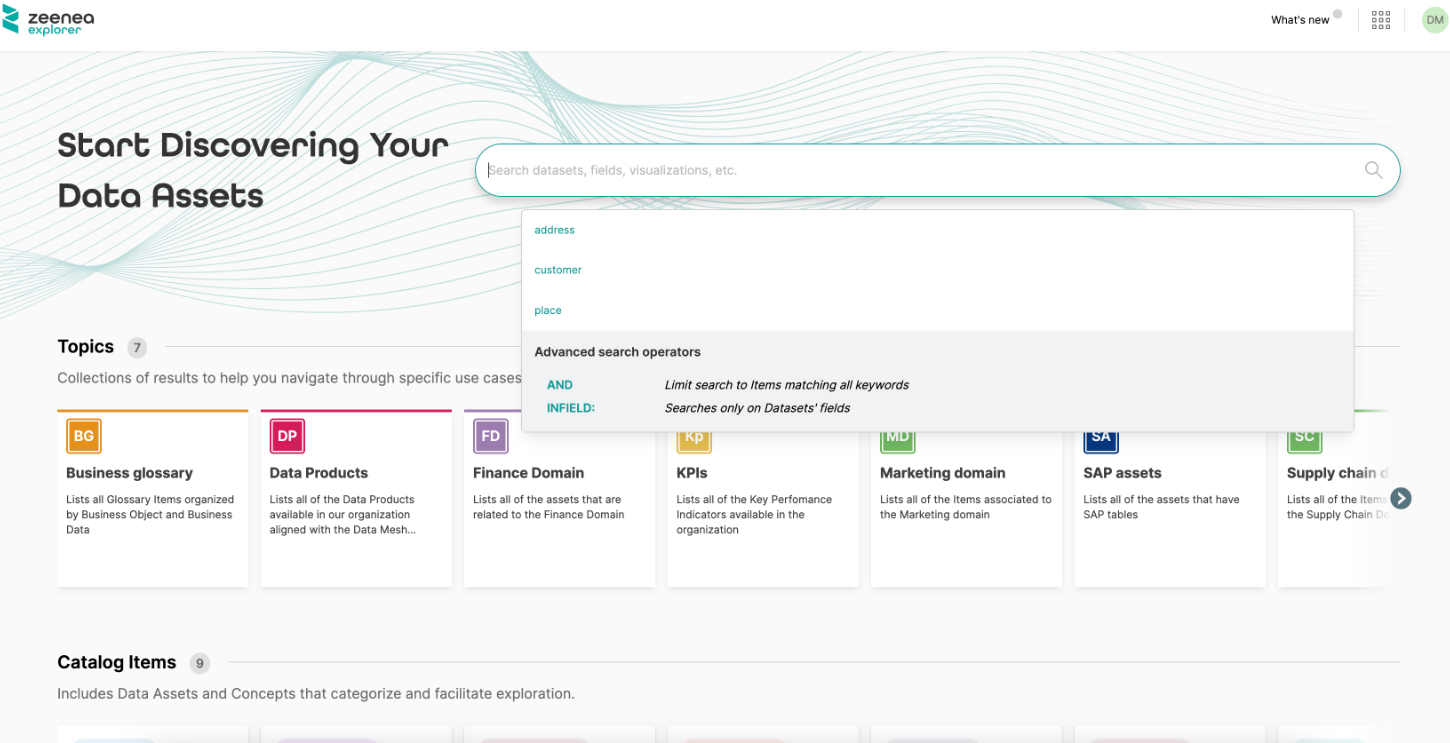Click the SA SAP assets icon
1450x743 pixels.
(x=1101, y=439)
